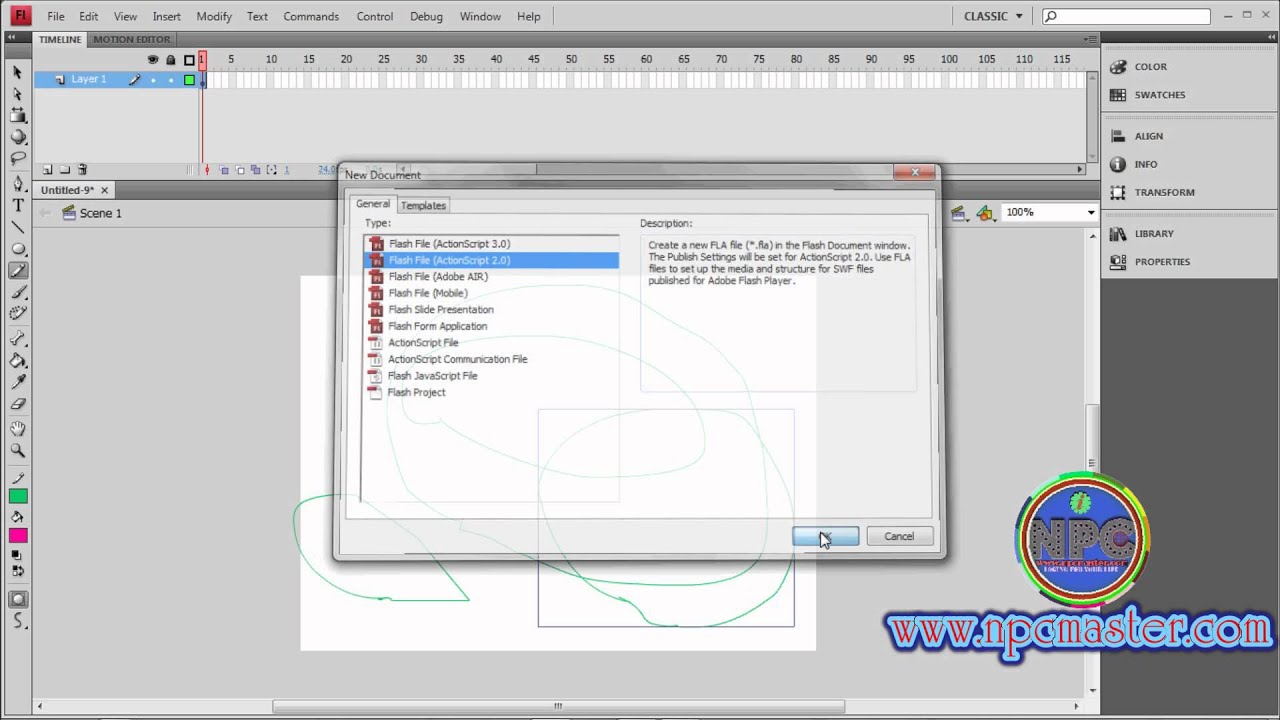Select the Lasso tool

(x=17, y=159)
